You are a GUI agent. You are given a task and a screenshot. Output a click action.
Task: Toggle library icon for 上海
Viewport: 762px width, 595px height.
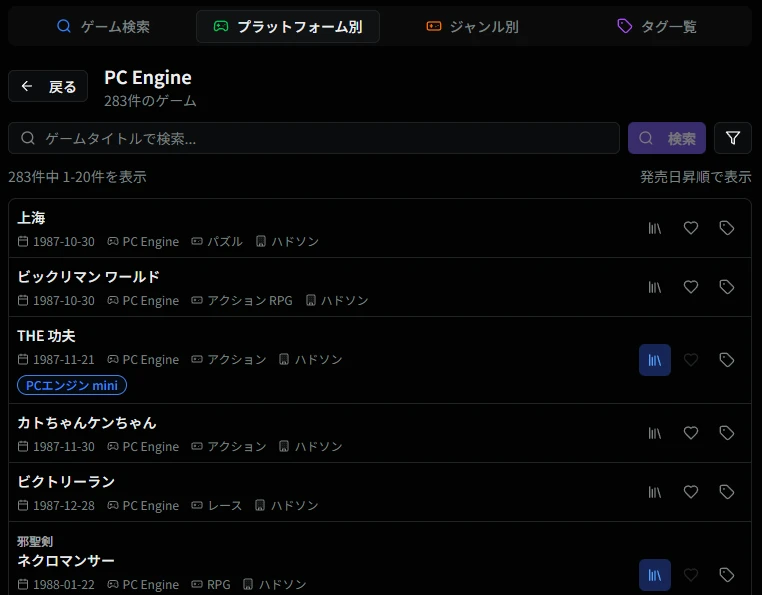[655, 228]
